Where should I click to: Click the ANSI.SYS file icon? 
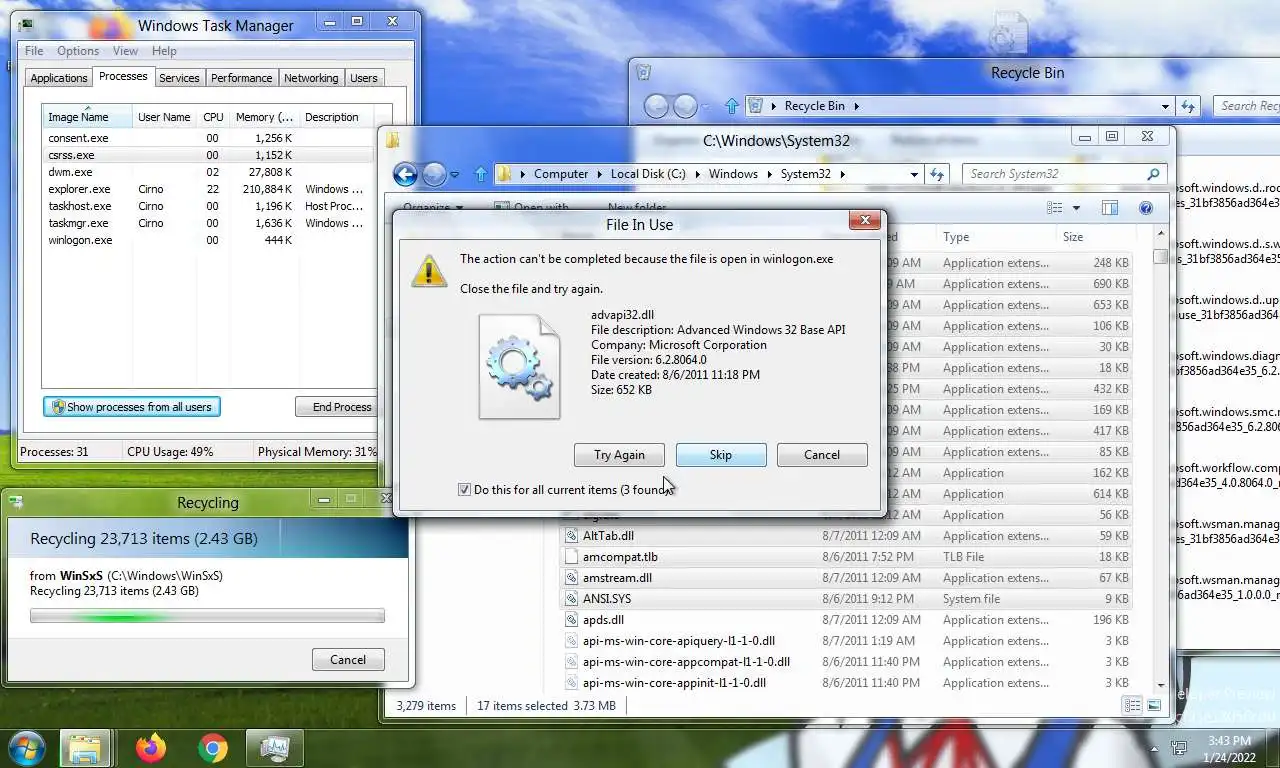coord(572,599)
